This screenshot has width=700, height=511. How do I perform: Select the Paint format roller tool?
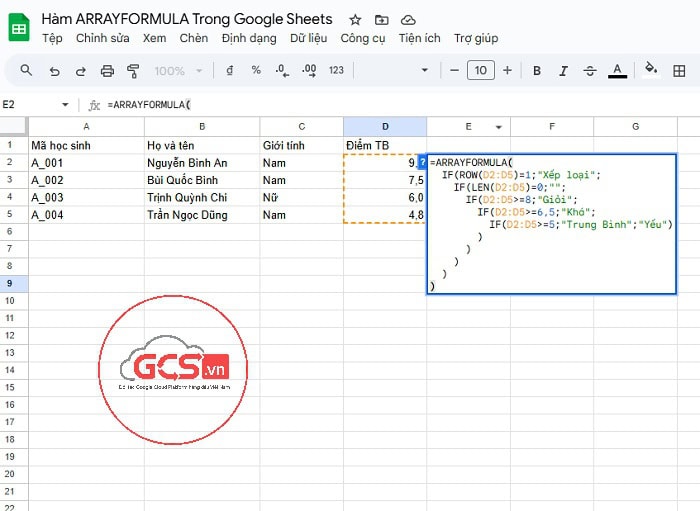click(x=133, y=71)
